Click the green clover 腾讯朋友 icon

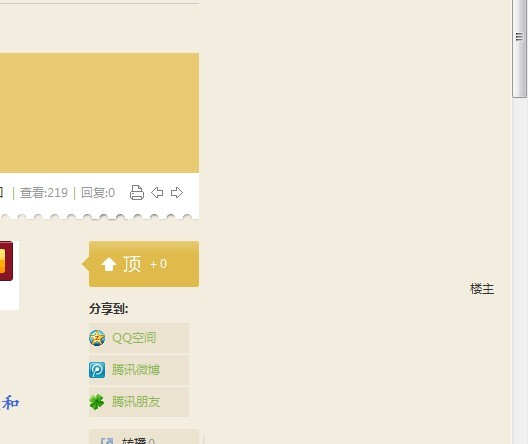coord(97,402)
